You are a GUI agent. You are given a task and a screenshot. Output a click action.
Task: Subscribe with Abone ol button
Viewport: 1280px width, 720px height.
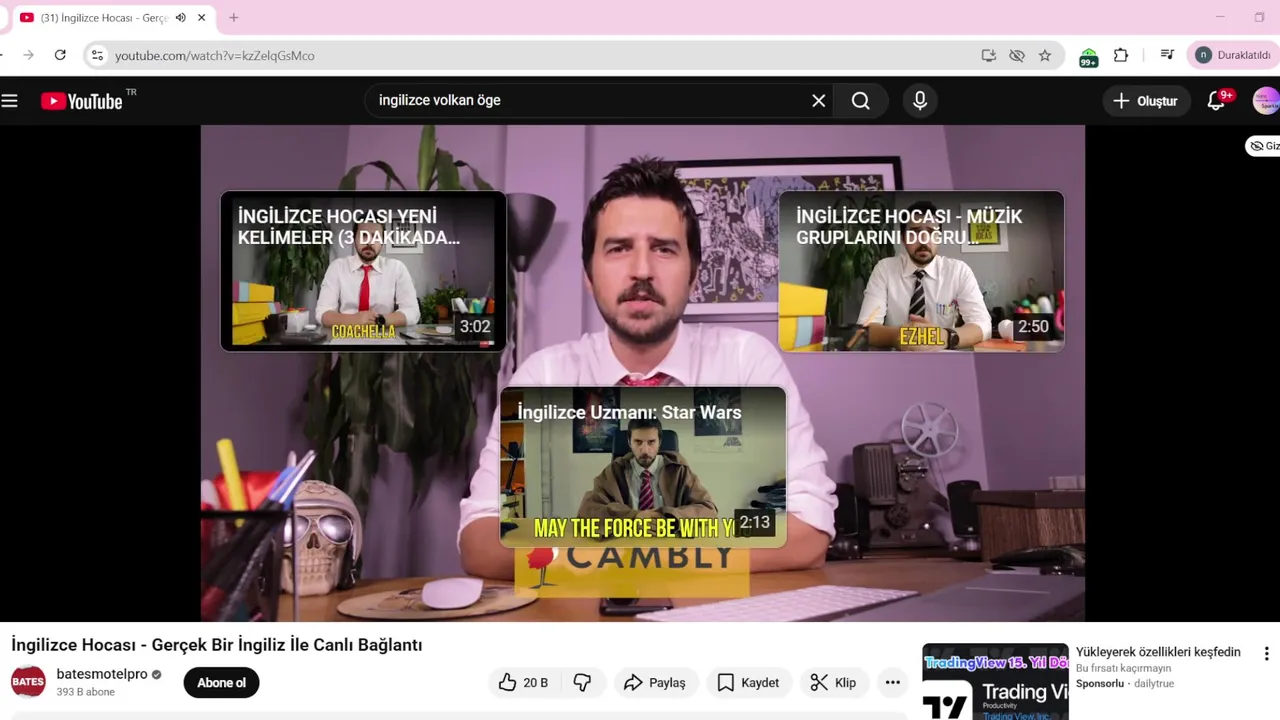[221, 682]
